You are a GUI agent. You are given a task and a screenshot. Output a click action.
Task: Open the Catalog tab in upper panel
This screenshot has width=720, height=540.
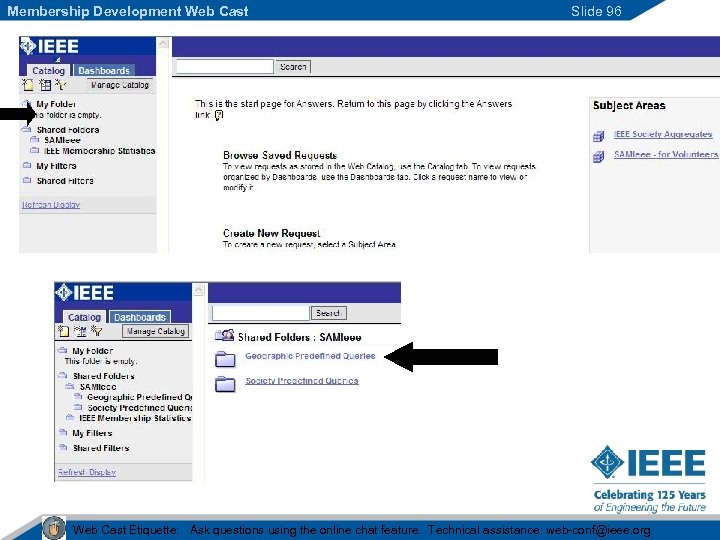(48, 70)
